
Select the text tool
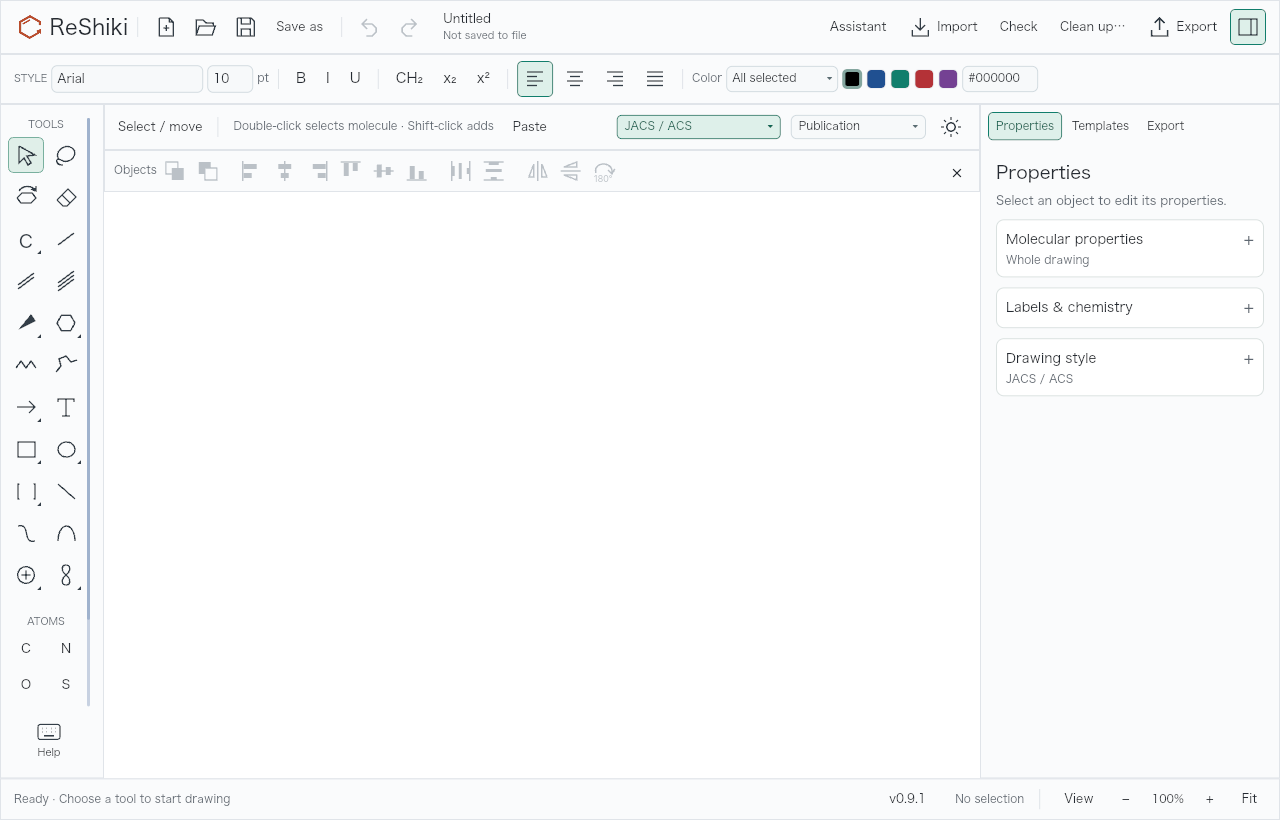(x=66, y=407)
